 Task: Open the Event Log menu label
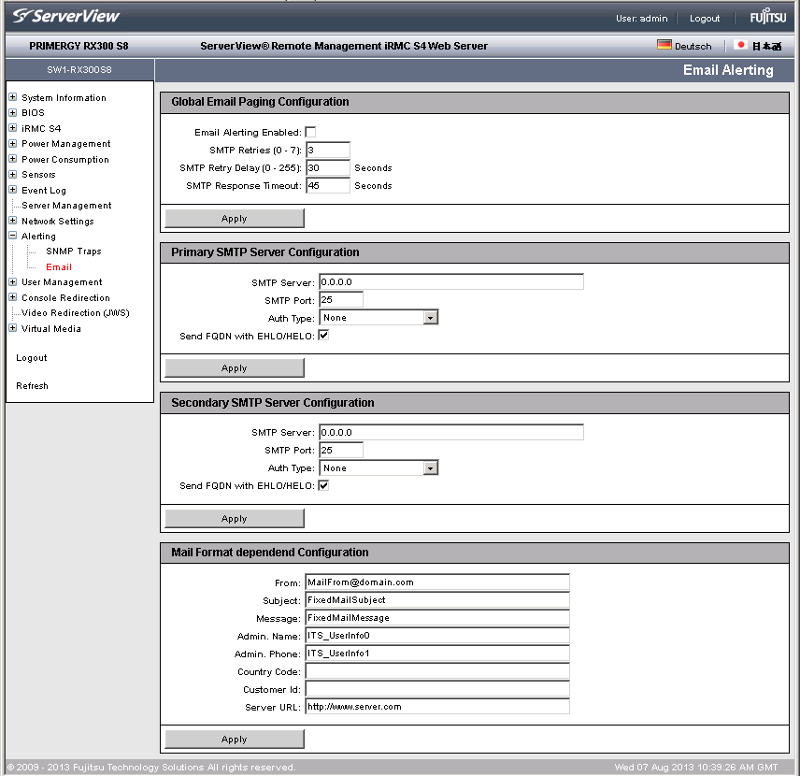(x=44, y=190)
